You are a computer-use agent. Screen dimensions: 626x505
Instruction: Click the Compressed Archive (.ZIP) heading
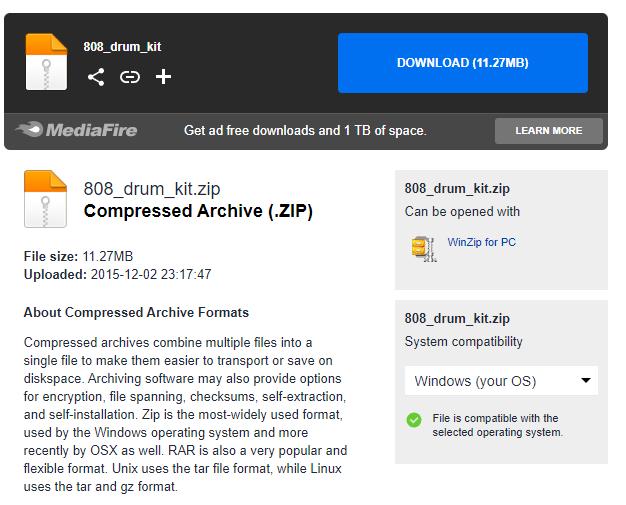(198, 211)
